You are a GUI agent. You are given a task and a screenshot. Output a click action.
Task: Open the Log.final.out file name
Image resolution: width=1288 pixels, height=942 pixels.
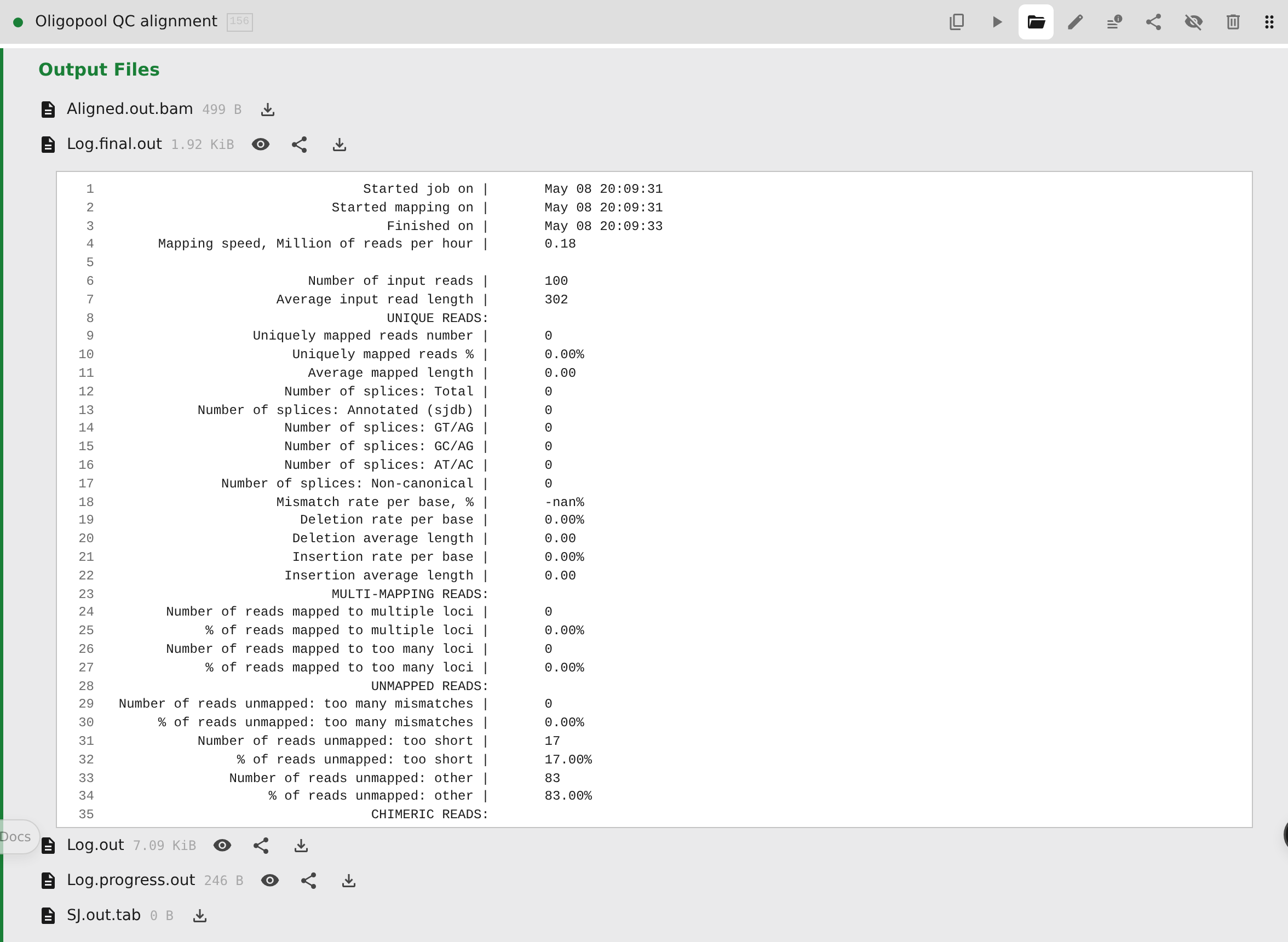(x=114, y=143)
